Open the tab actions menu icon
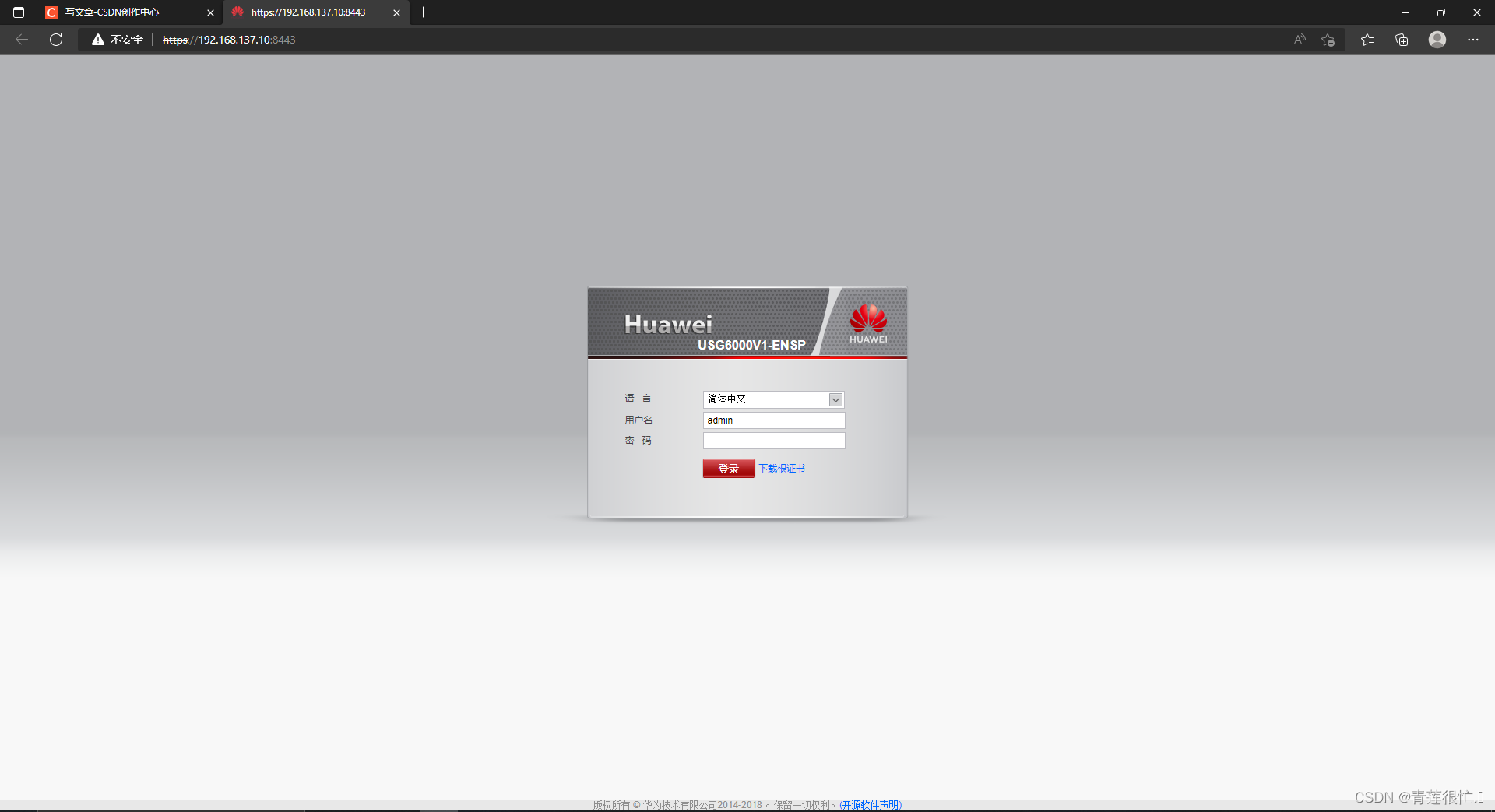Viewport: 1495px width, 812px height. pyautogui.click(x=19, y=12)
